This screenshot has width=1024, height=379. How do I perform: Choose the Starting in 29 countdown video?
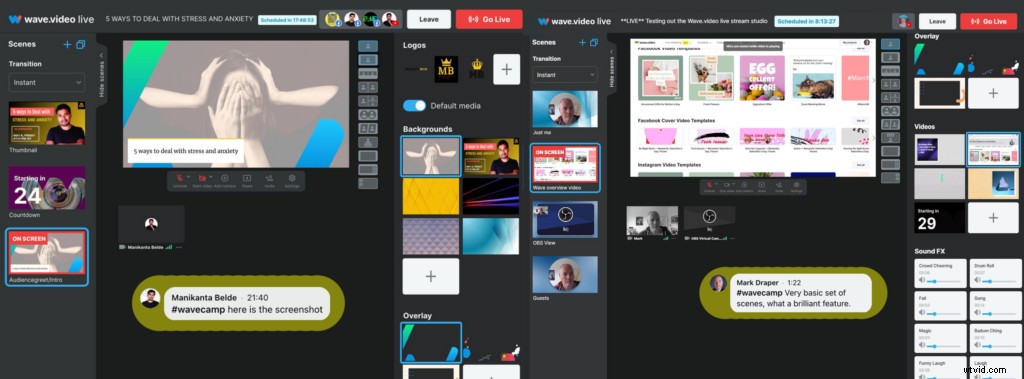tap(939, 218)
